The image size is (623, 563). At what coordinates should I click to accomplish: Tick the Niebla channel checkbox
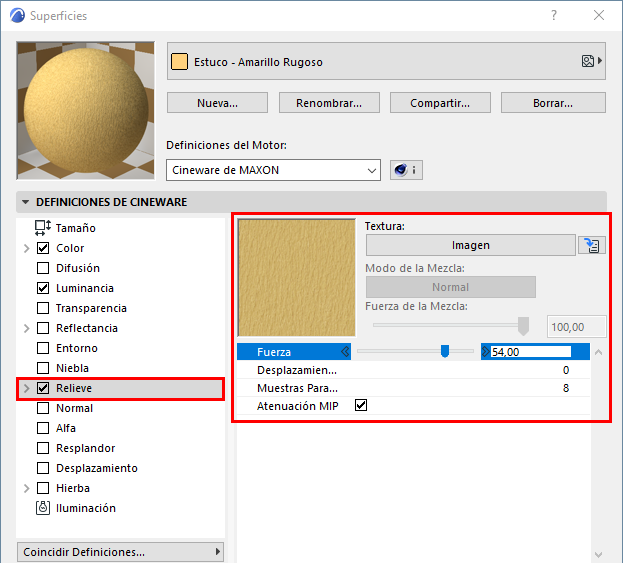(43, 368)
